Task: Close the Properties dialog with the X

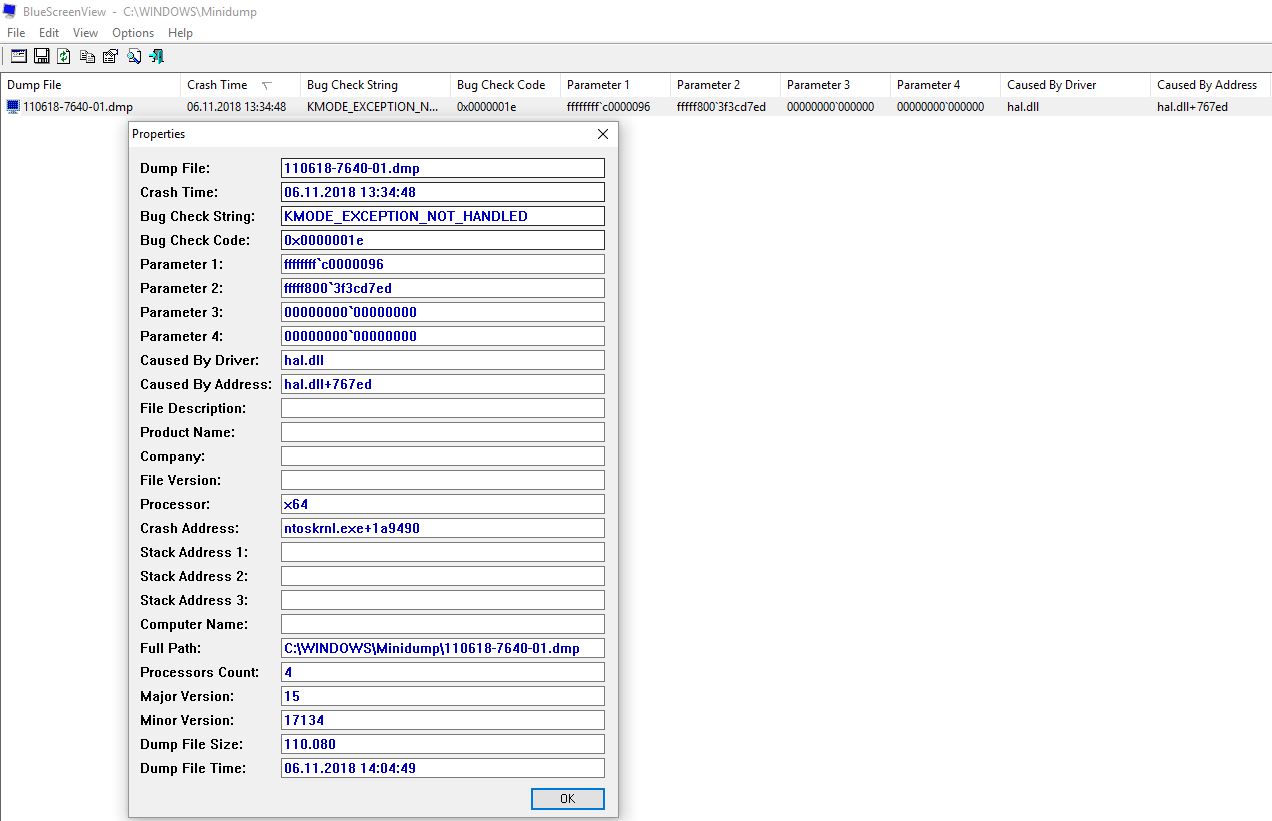Action: tap(602, 134)
